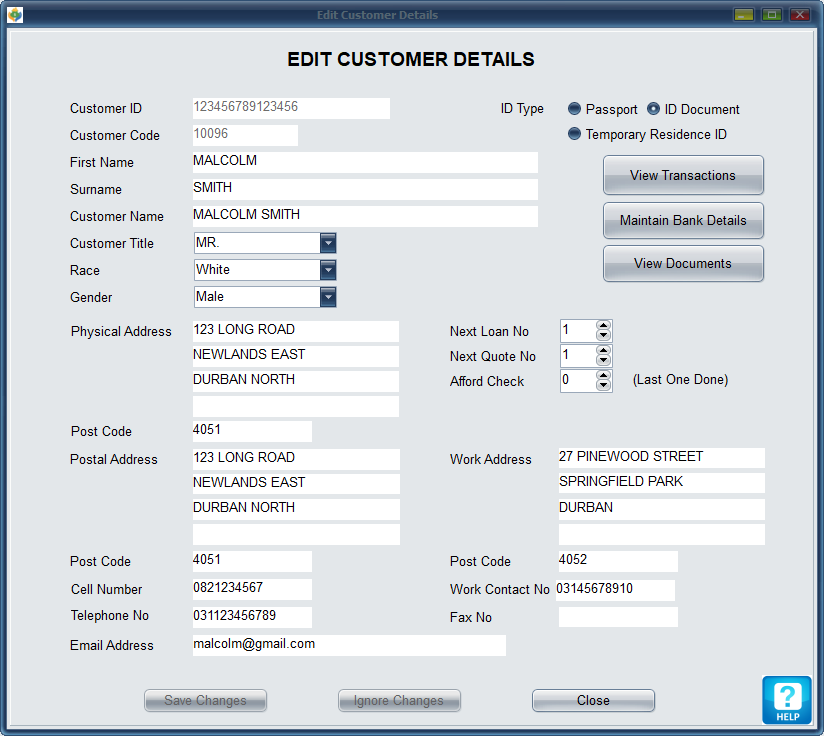Close the customer details form
Viewport: 824px width, 736px height.
(593, 700)
